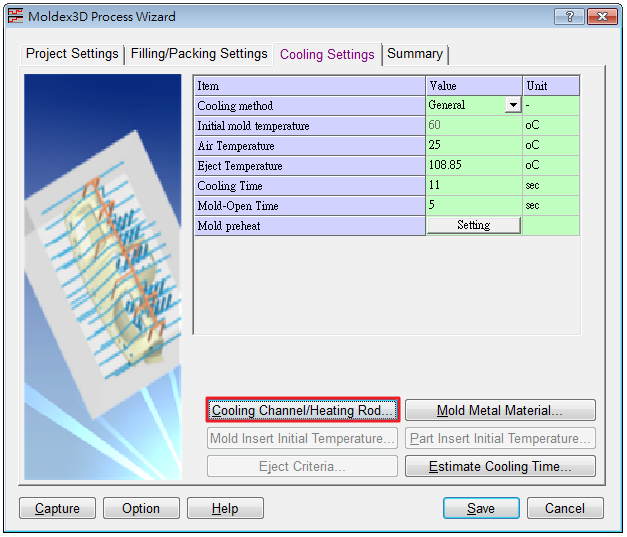Click the question mark help button in title bar
627x537 pixels.
coord(569,16)
